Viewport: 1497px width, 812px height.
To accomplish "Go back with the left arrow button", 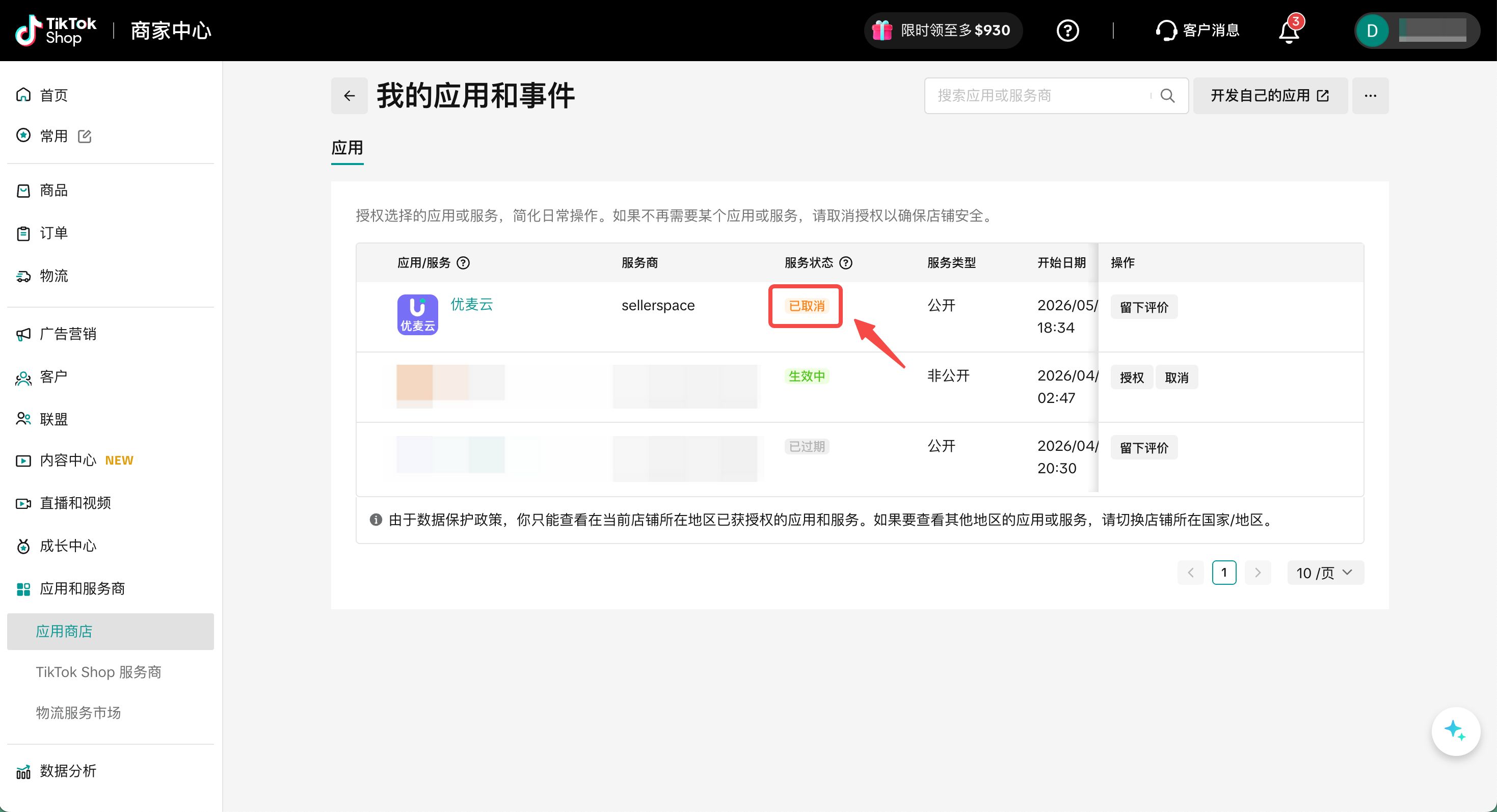I will (349, 96).
